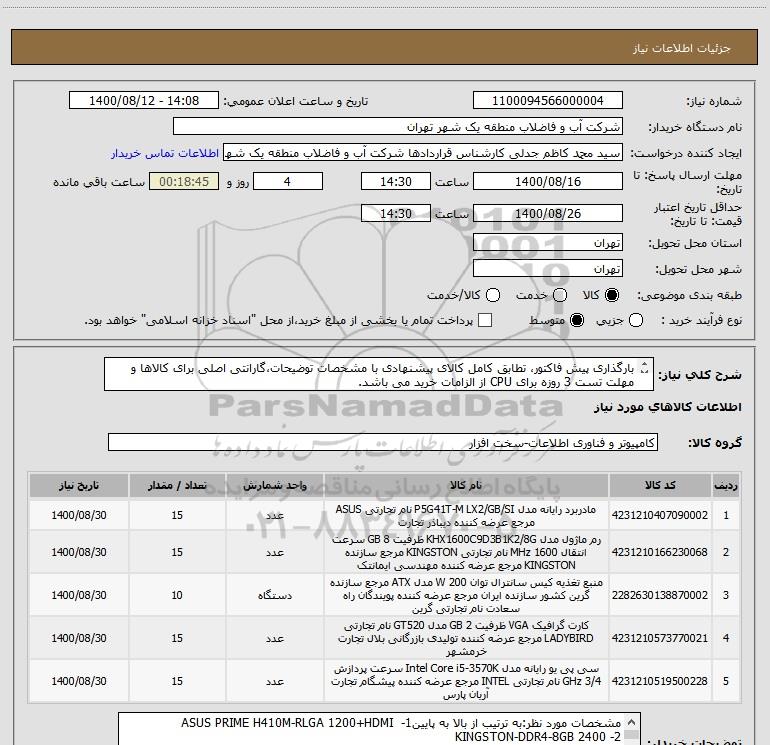Click the up arrow of description scrollbar
Viewport: 770px width, 745px height.
point(645,365)
